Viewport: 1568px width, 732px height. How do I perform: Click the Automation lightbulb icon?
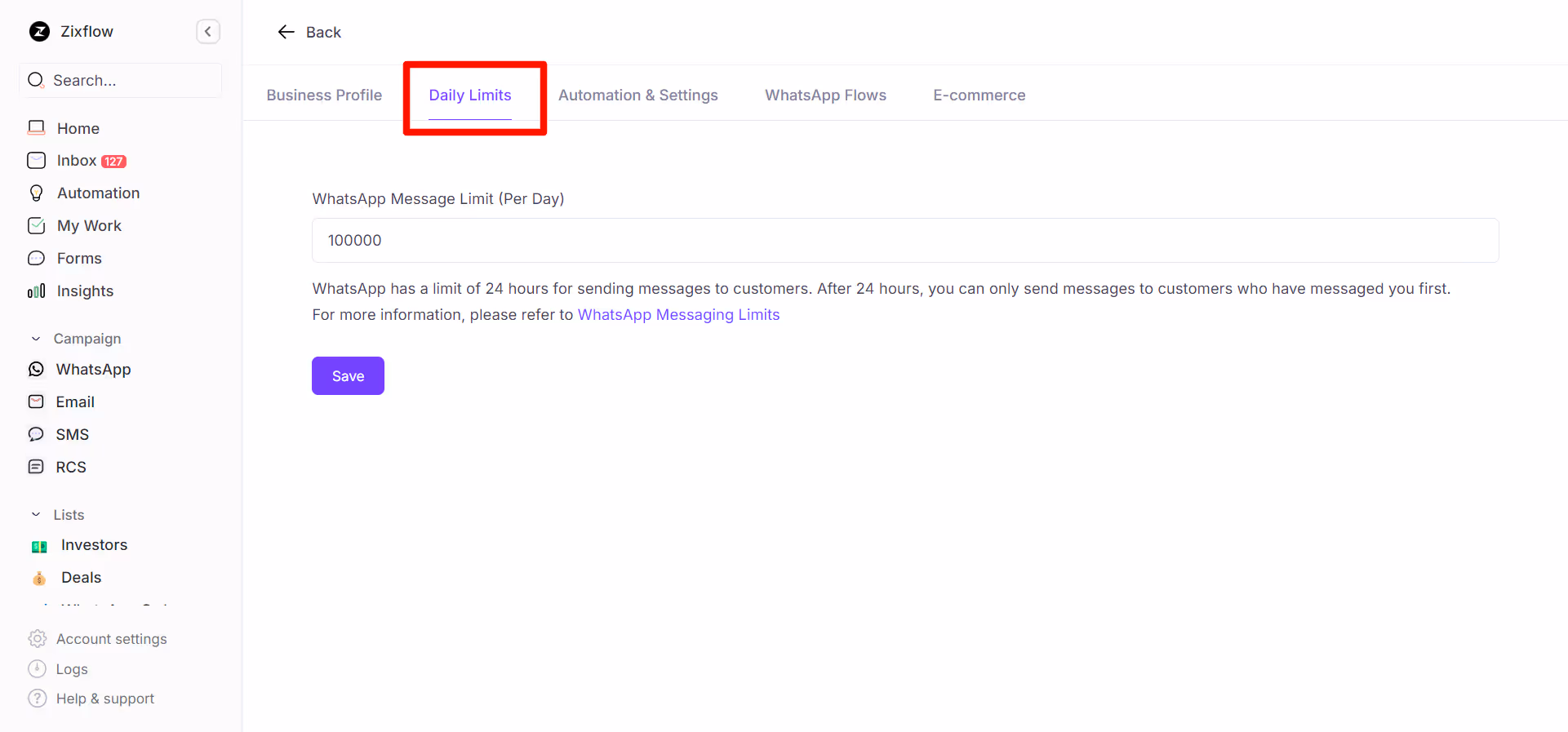point(37,193)
